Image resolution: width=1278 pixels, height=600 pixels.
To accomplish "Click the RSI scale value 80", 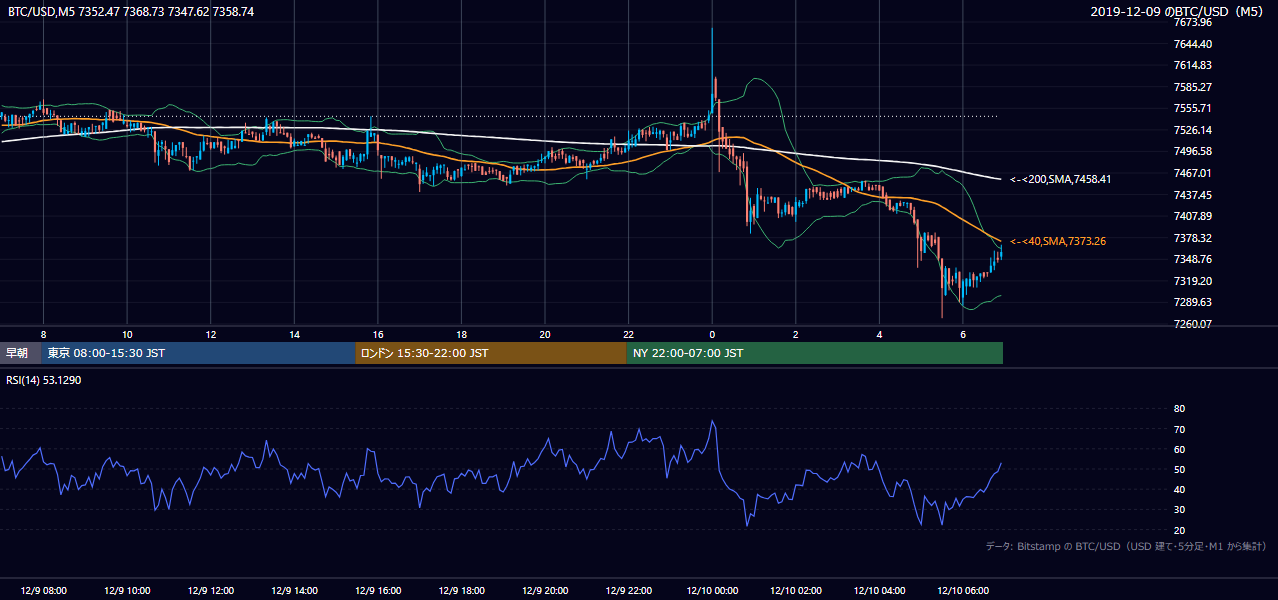I will tap(1179, 409).
